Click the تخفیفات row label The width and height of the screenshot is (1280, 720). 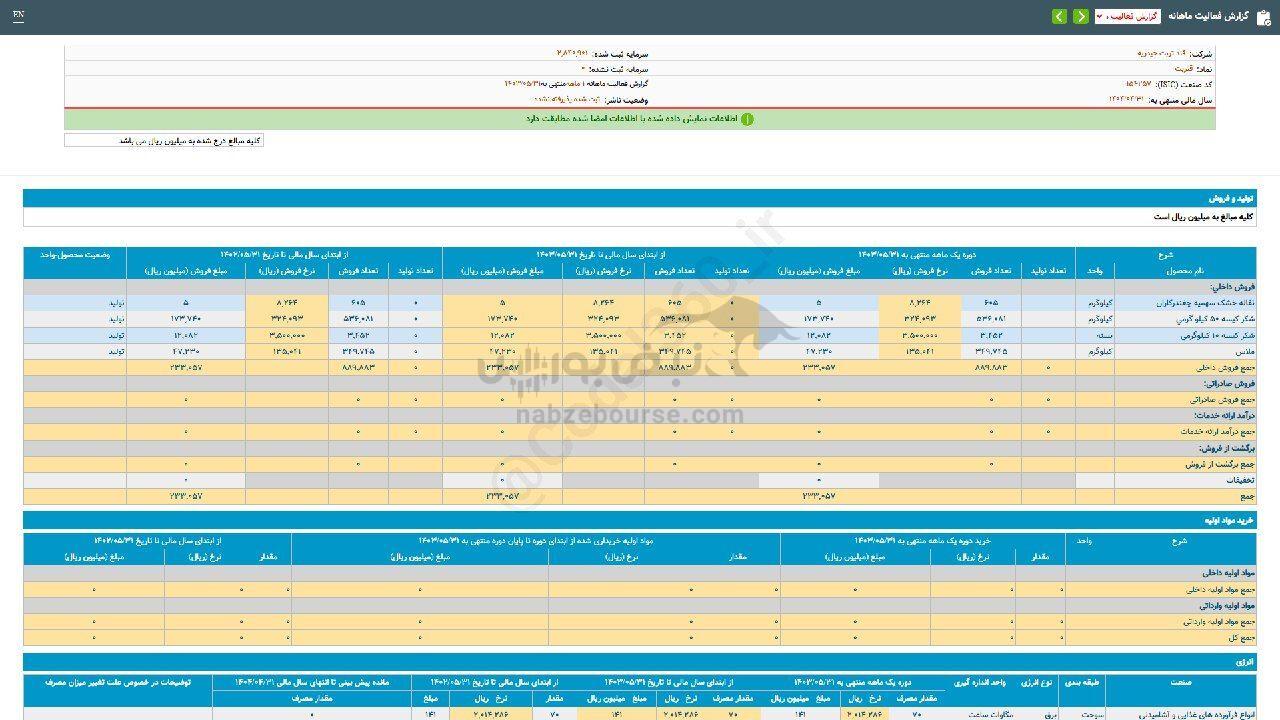coord(1234,480)
